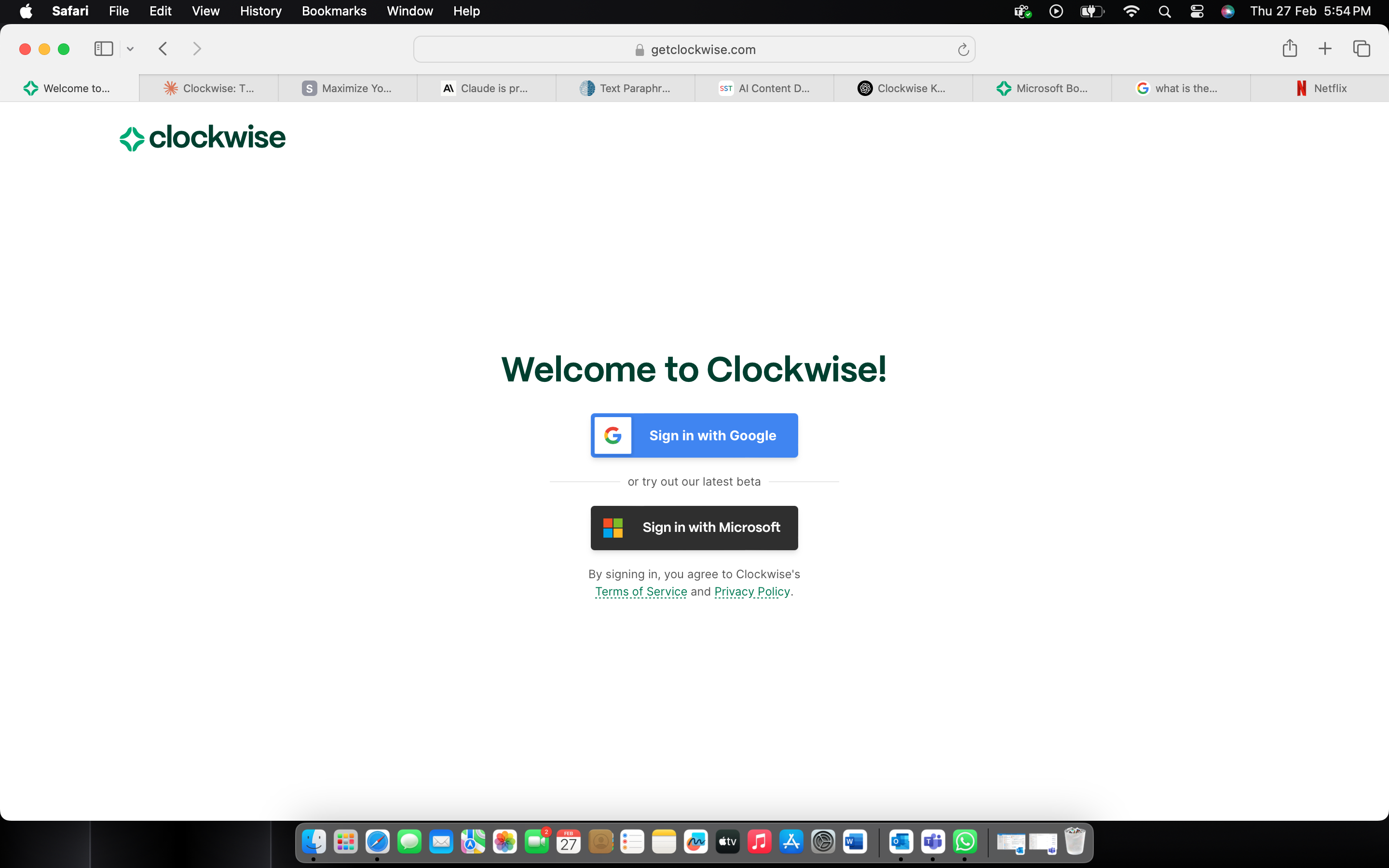Open Finder from the Dock
Image resolution: width=1389 pixels, height=868 pixels.
coord(314,842)
